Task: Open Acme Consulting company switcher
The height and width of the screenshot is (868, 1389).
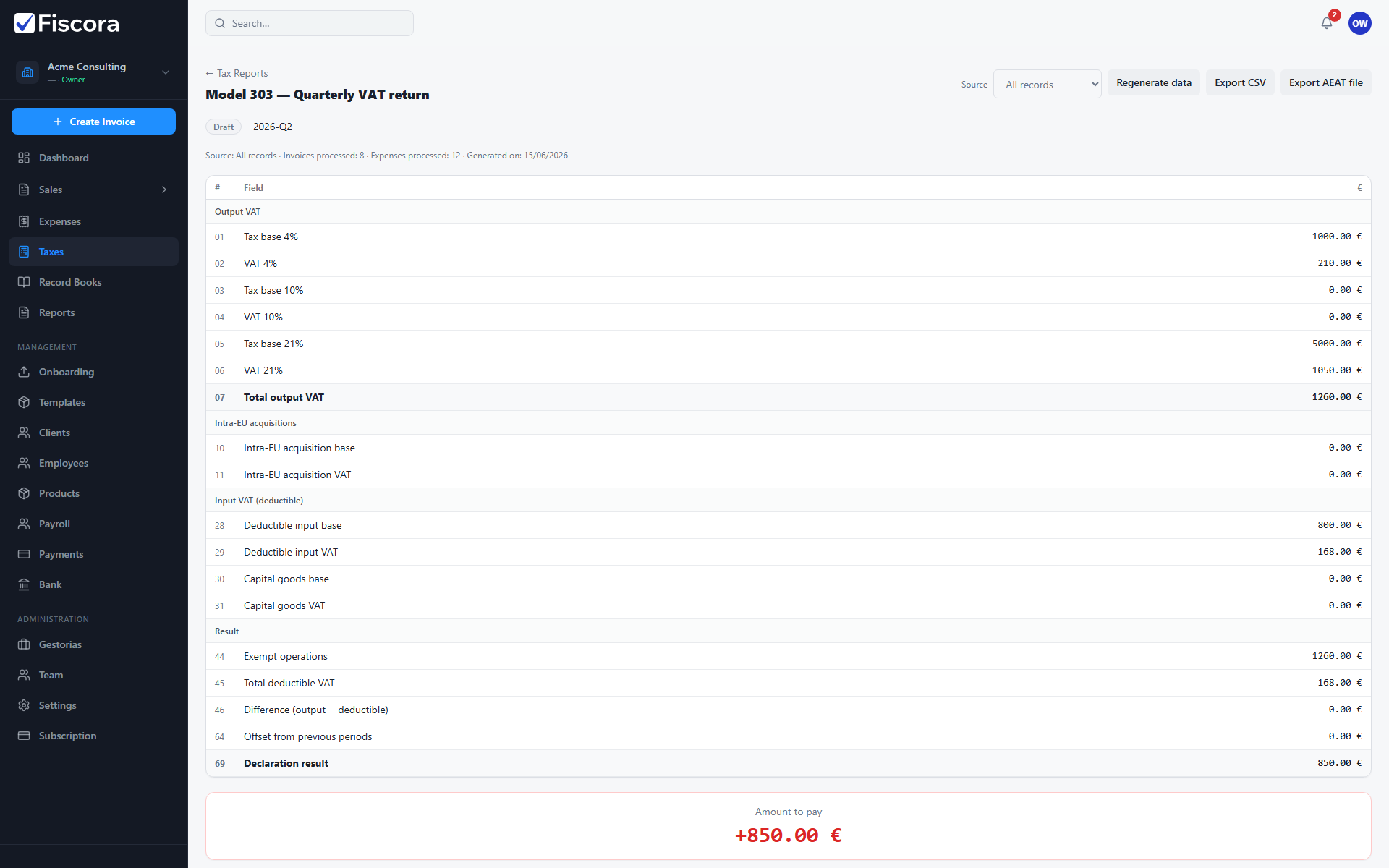Action: pyautogui.click(x=93, y=72)
